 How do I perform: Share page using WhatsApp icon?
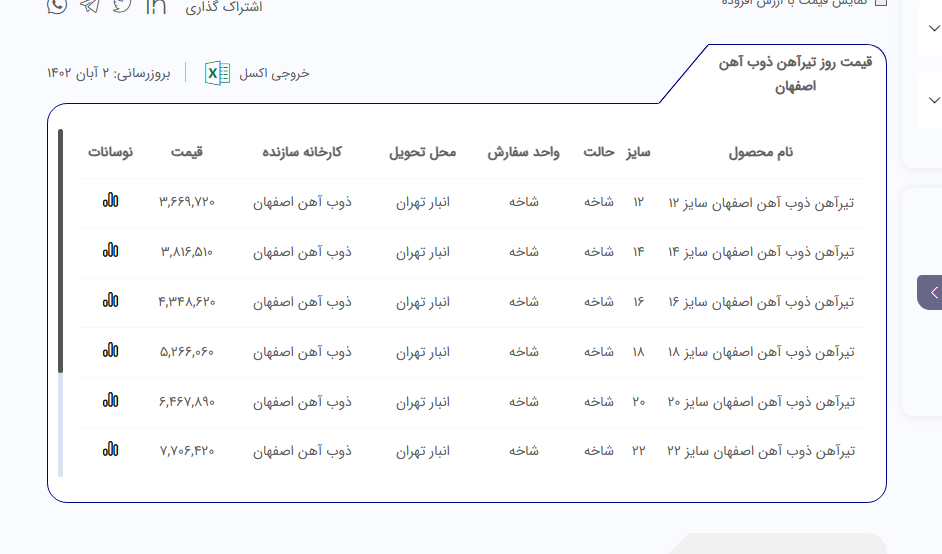coord(57,6)
